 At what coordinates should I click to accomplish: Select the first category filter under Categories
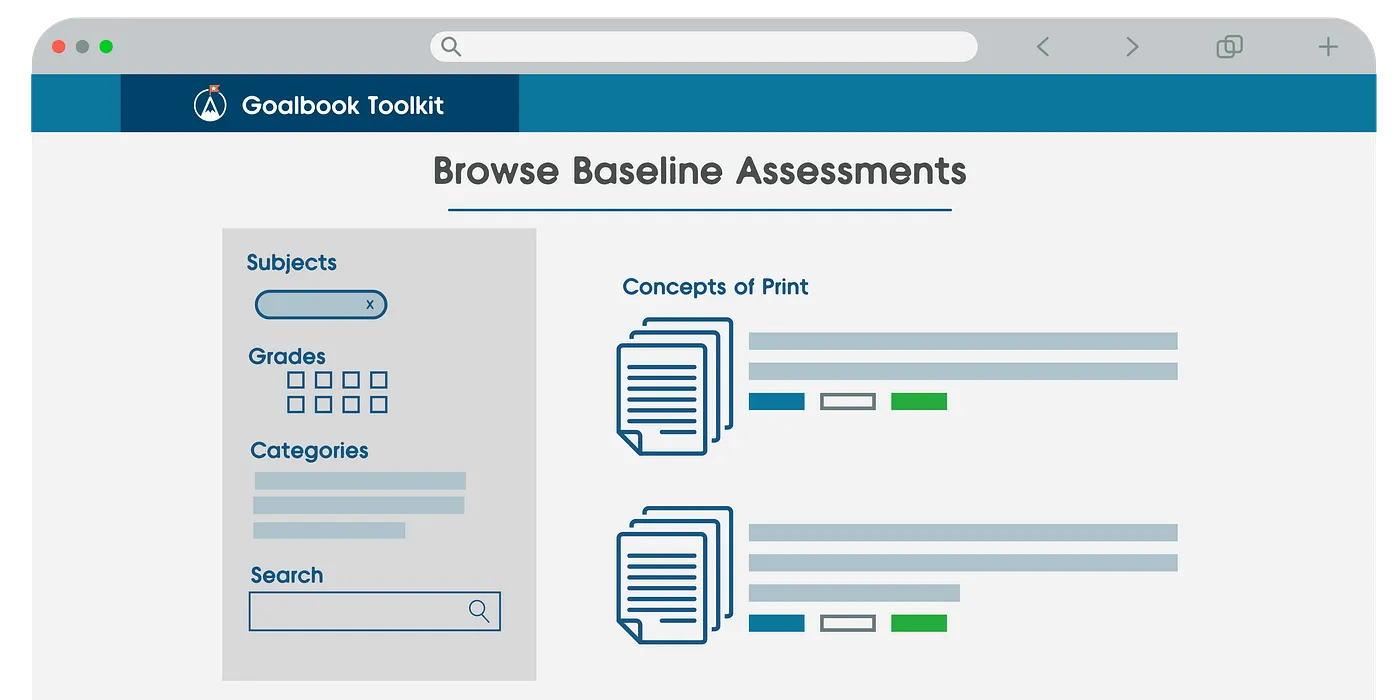[x=359, y=480]
